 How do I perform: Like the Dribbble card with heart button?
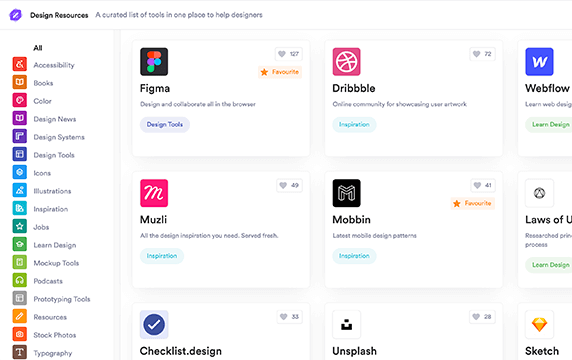click(x=482, y=54)
